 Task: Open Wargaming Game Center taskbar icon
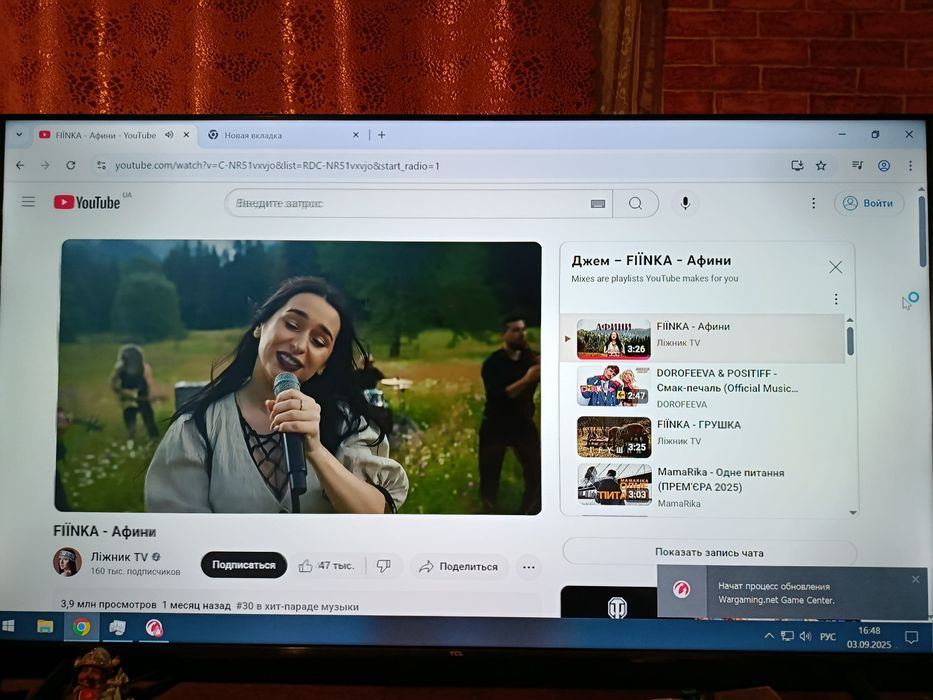click(x=154, y=629)
